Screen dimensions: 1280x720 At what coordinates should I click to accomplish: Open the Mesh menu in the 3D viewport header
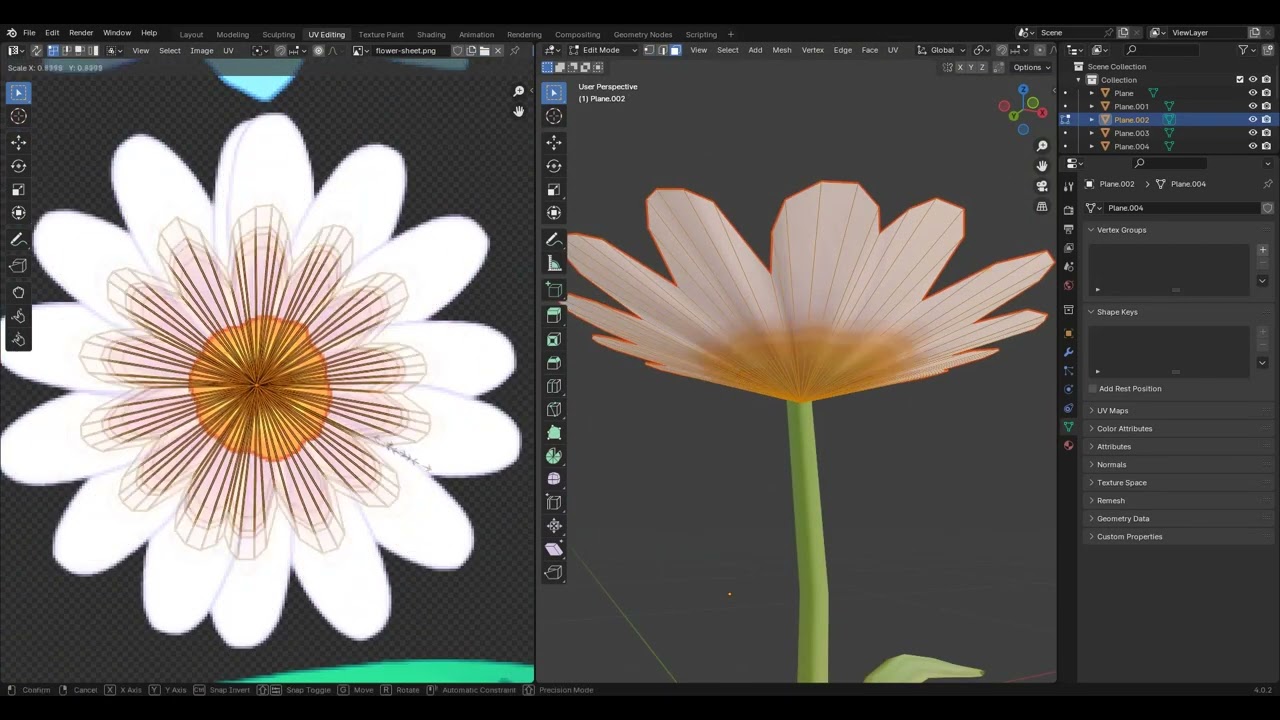(x=781, y=50)
